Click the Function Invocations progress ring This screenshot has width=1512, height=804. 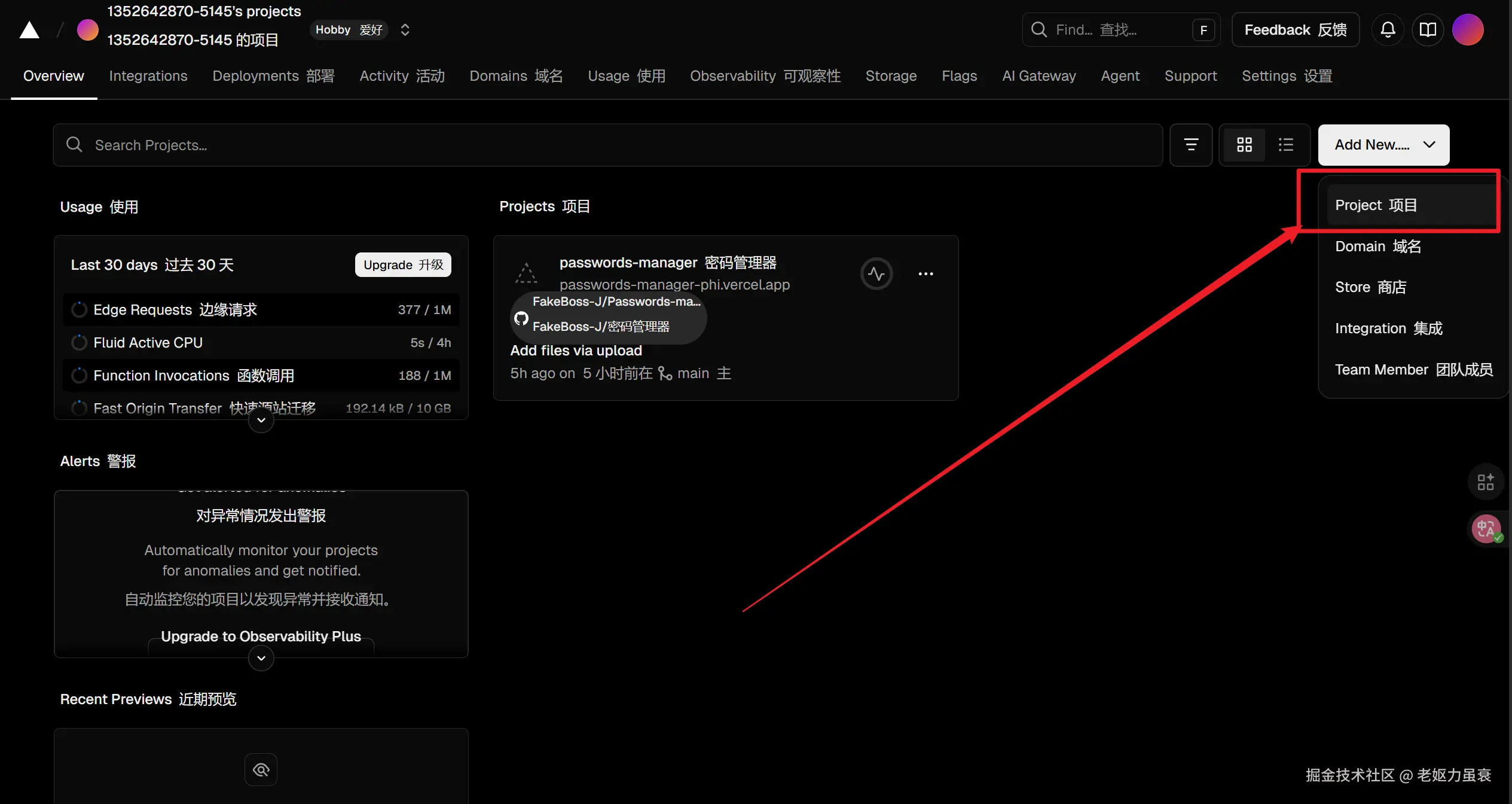pos(79,376)
